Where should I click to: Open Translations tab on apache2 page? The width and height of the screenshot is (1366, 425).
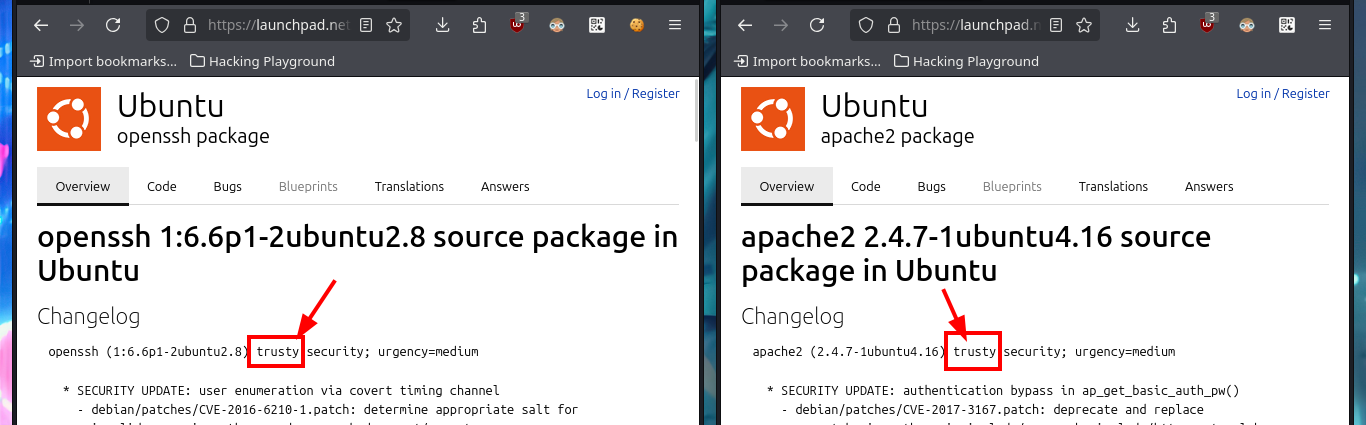pos(1113,186)
